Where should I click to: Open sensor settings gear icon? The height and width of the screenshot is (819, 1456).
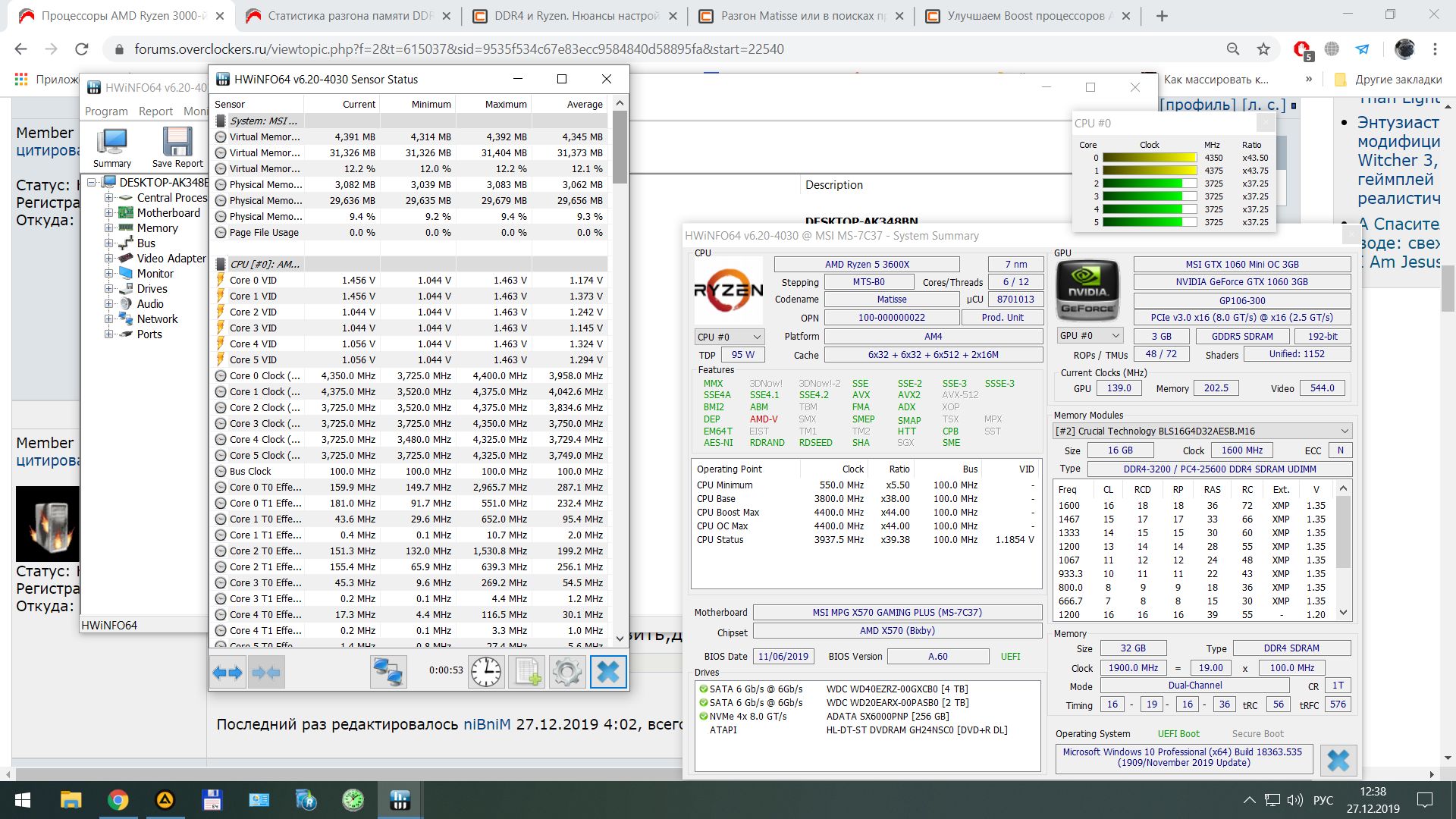[567, 672]
